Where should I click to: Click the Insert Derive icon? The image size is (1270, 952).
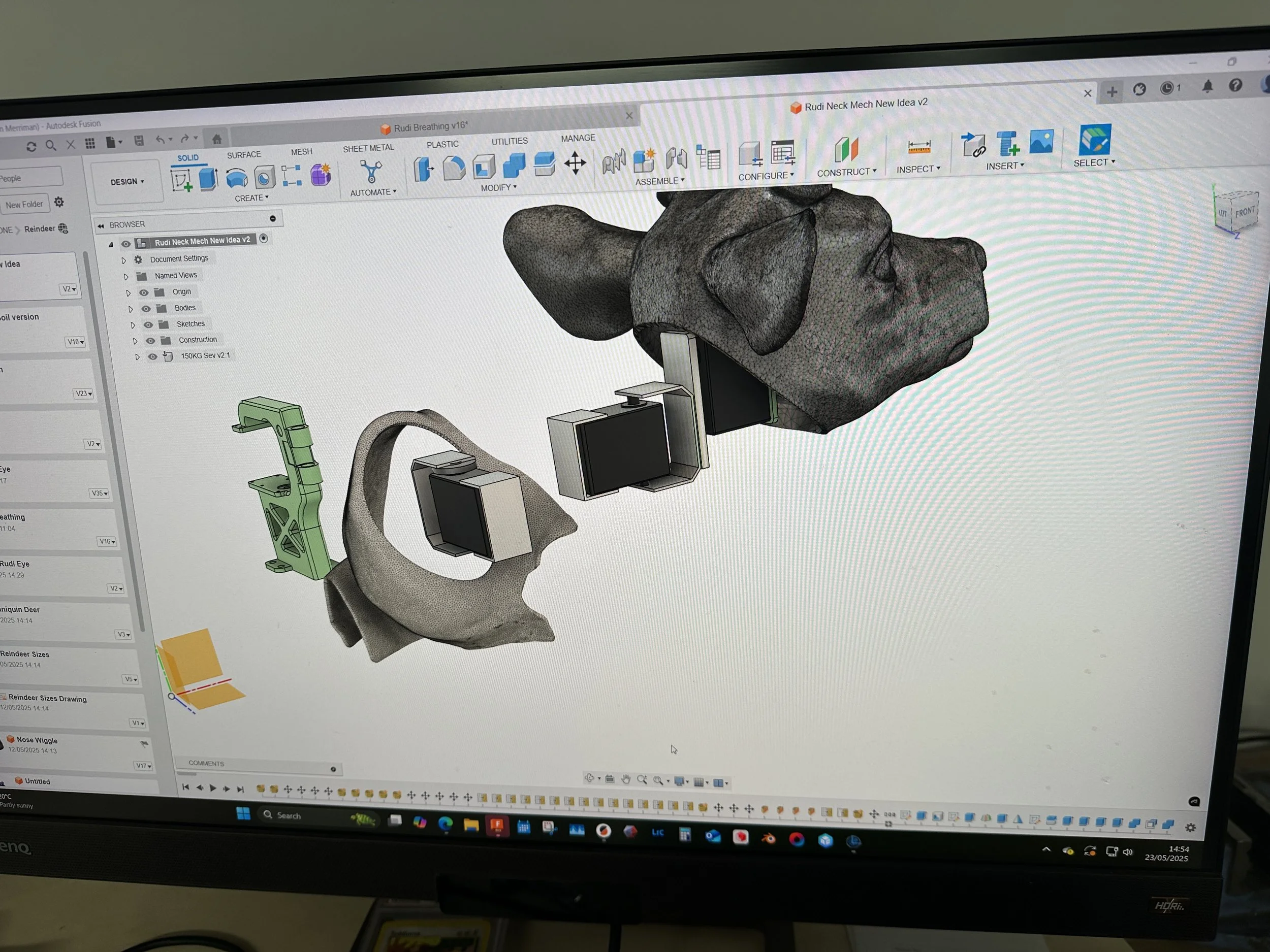point(973,145)
